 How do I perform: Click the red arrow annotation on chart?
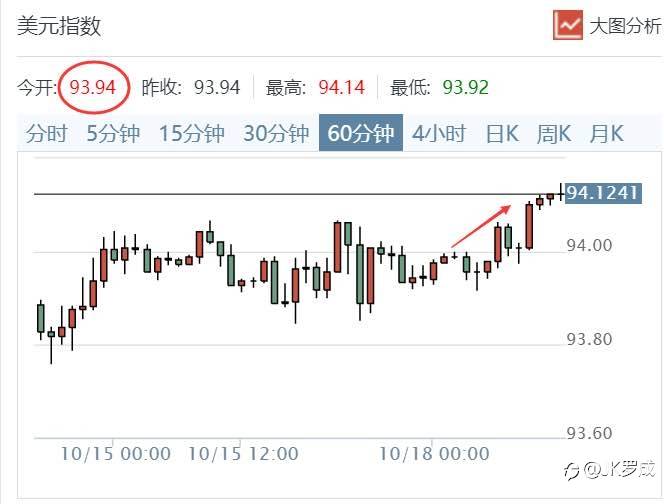482,225
